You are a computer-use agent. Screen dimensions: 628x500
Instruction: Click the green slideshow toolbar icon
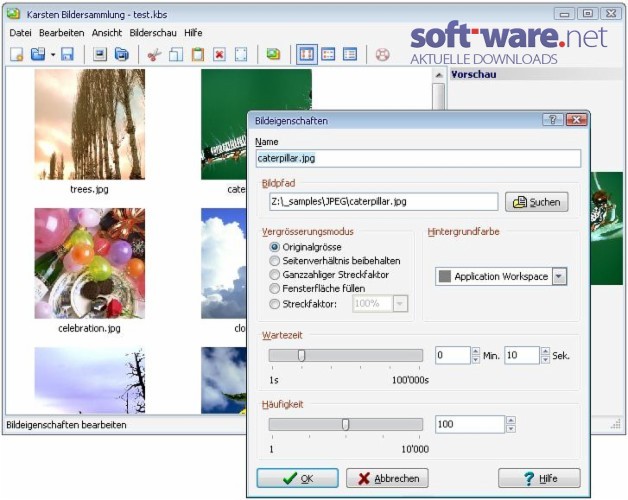(x=273, y=54)
